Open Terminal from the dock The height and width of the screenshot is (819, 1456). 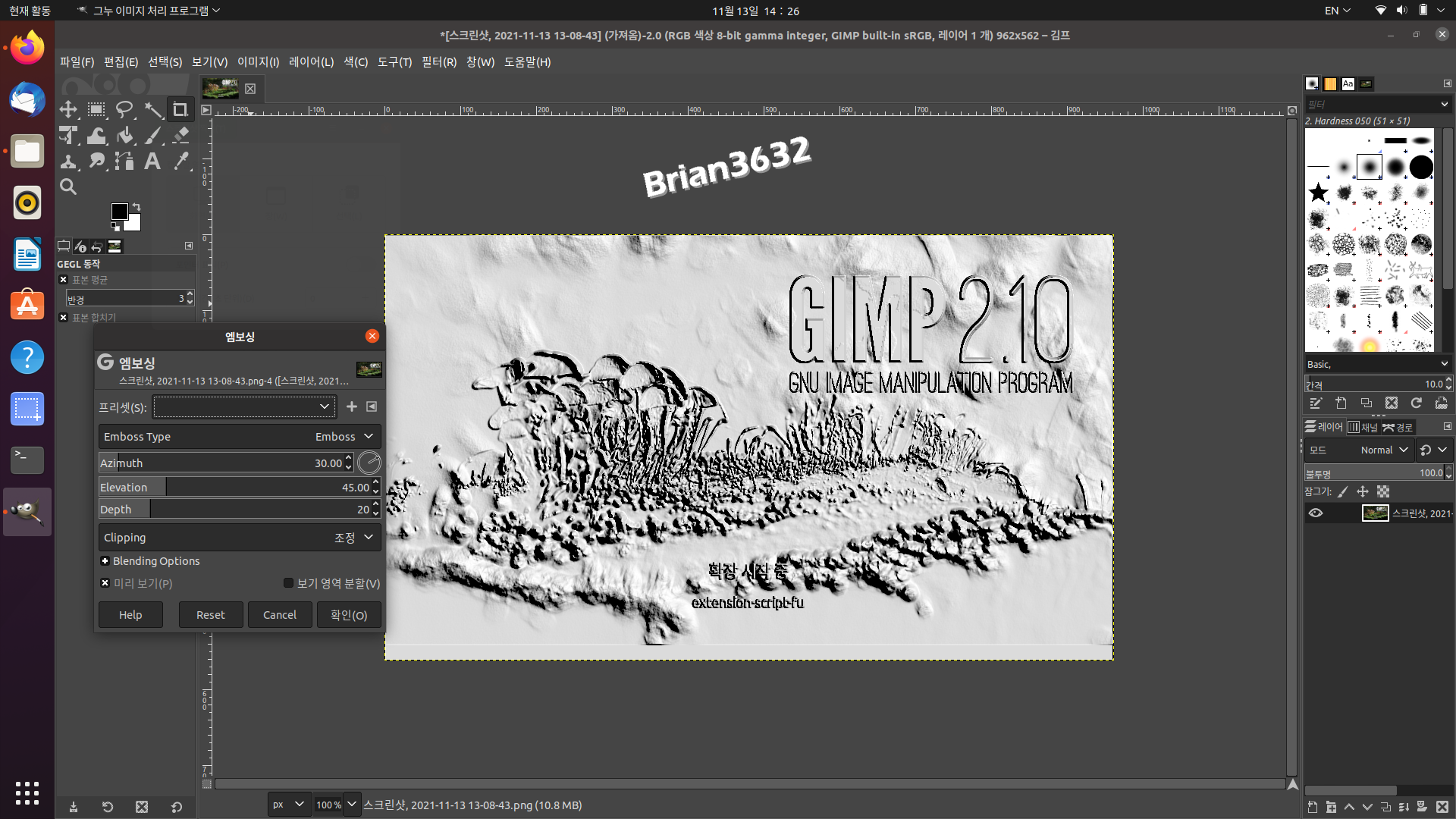(27, 460)
